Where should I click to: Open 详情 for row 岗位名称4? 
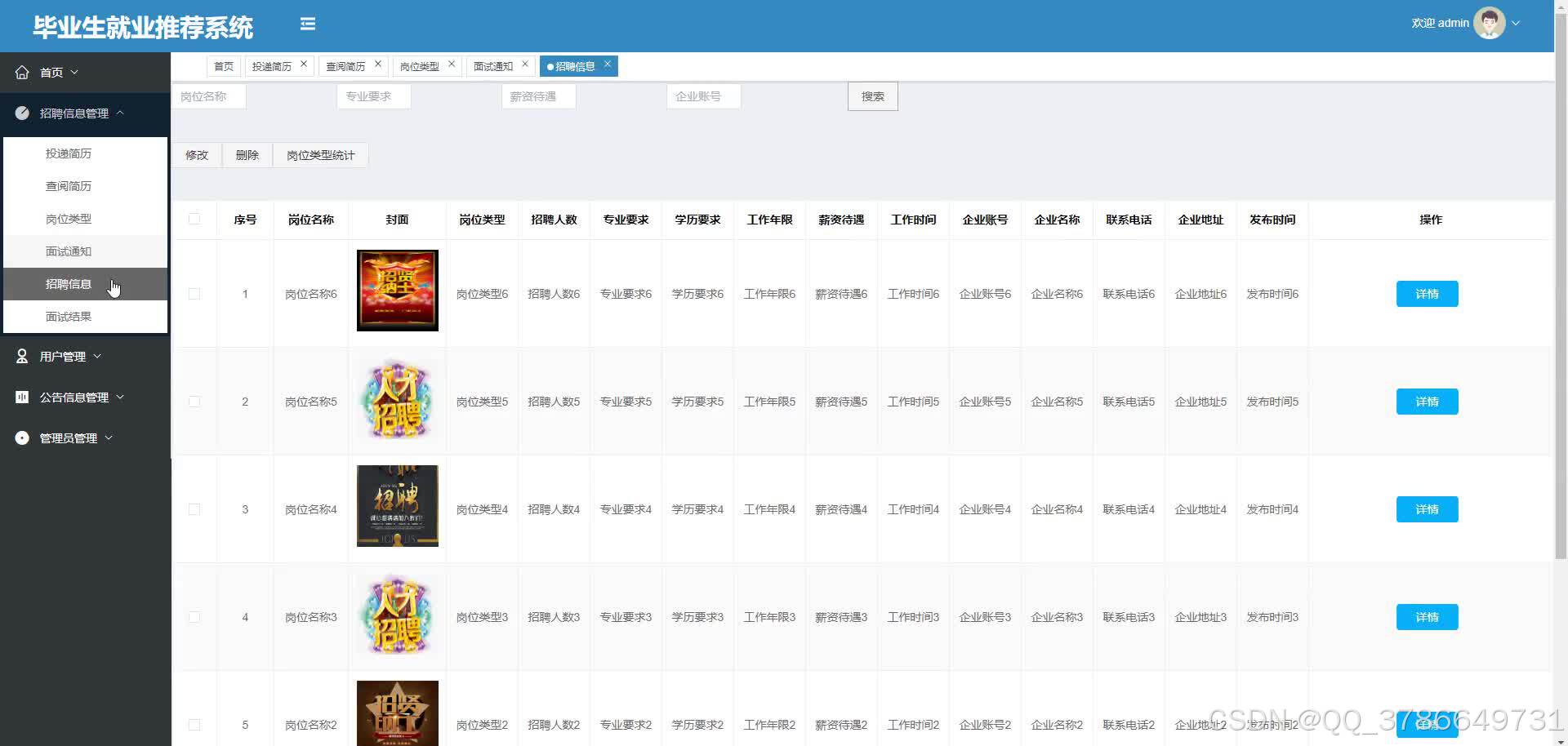[1427, 509]
